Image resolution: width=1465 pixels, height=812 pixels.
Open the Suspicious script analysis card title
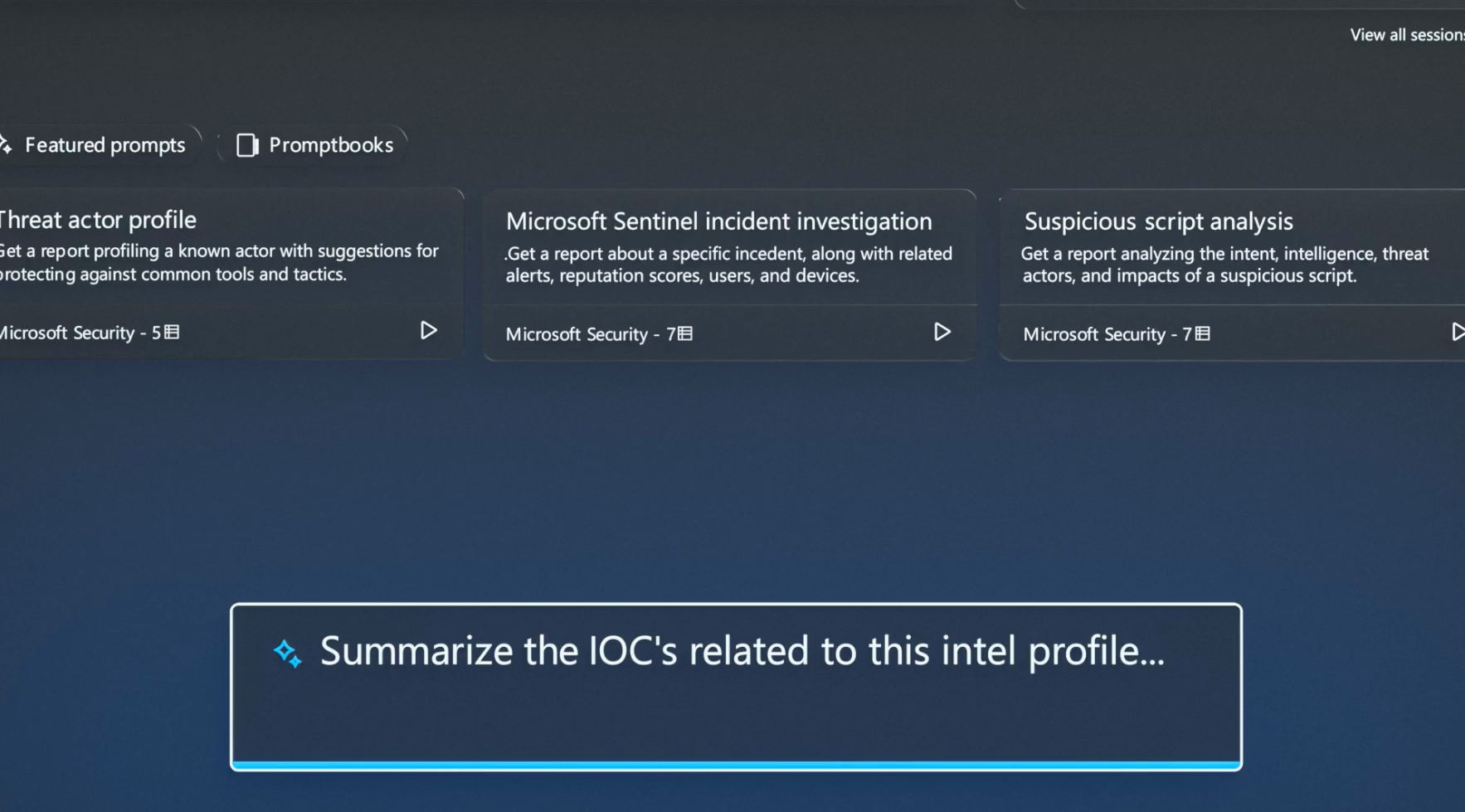click(x=1158, y=221)
